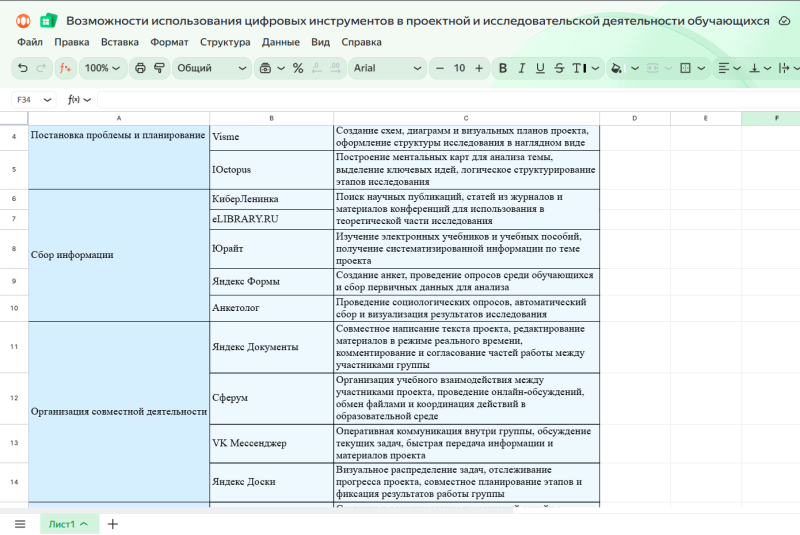Apply percent format with % icon
This screenshot has width=800, height=535.
tap(298, 68)
